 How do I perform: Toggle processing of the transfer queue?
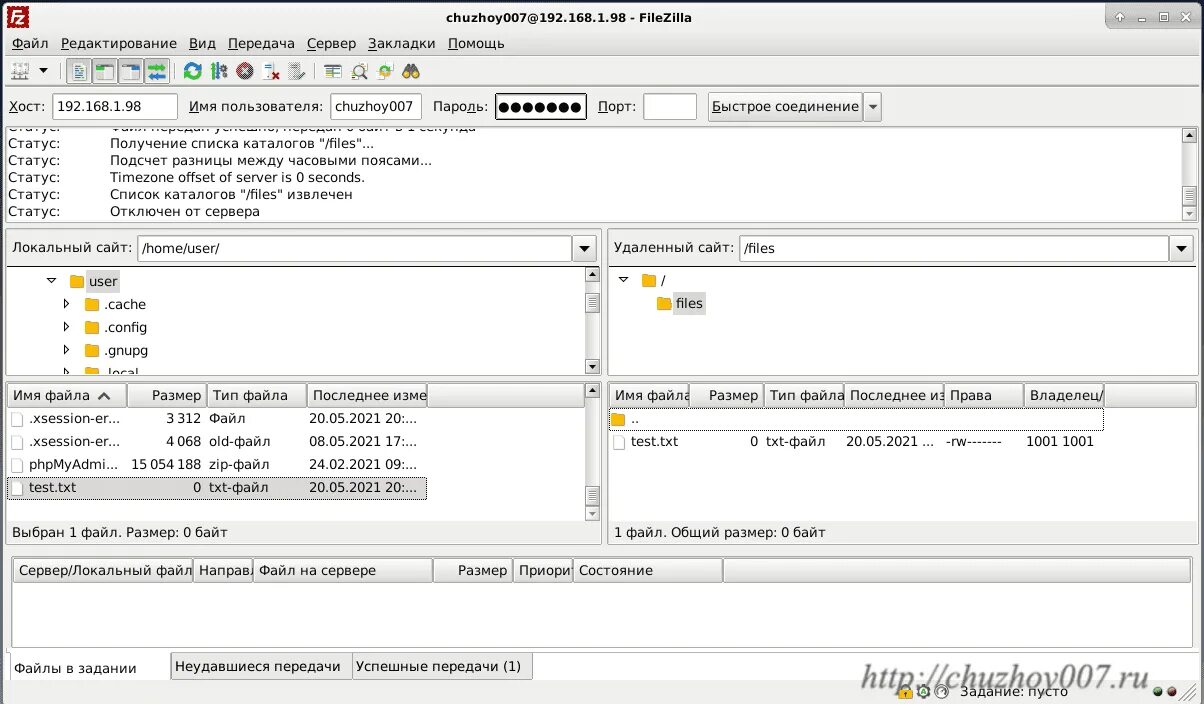point(219,71)
